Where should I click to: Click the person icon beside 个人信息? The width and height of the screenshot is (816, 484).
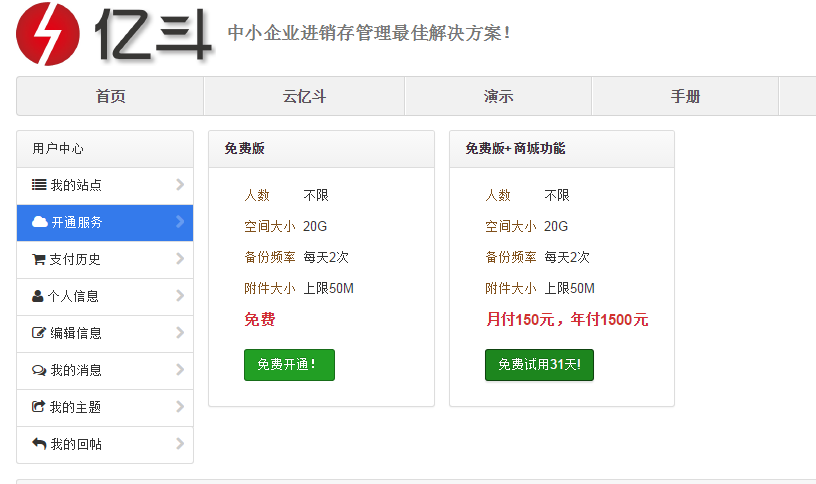tap(38, 296)
